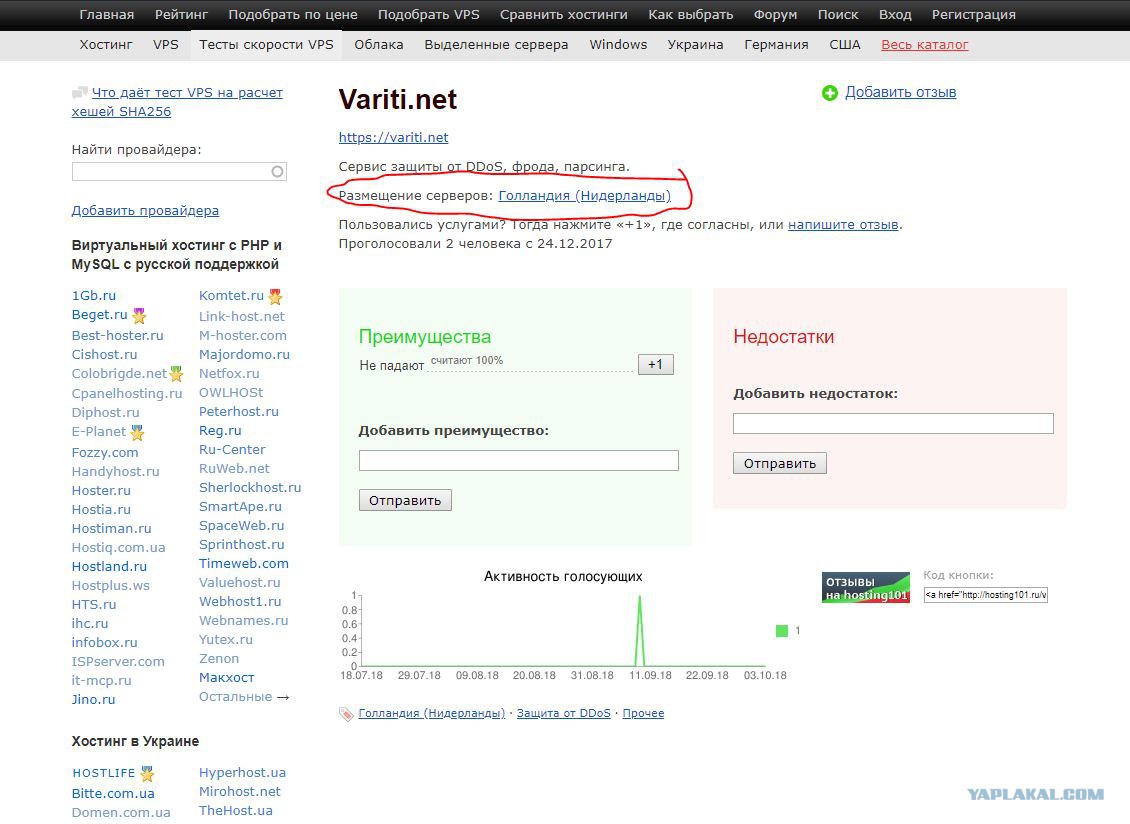Switch to the Германия tab

pos(776,45)
